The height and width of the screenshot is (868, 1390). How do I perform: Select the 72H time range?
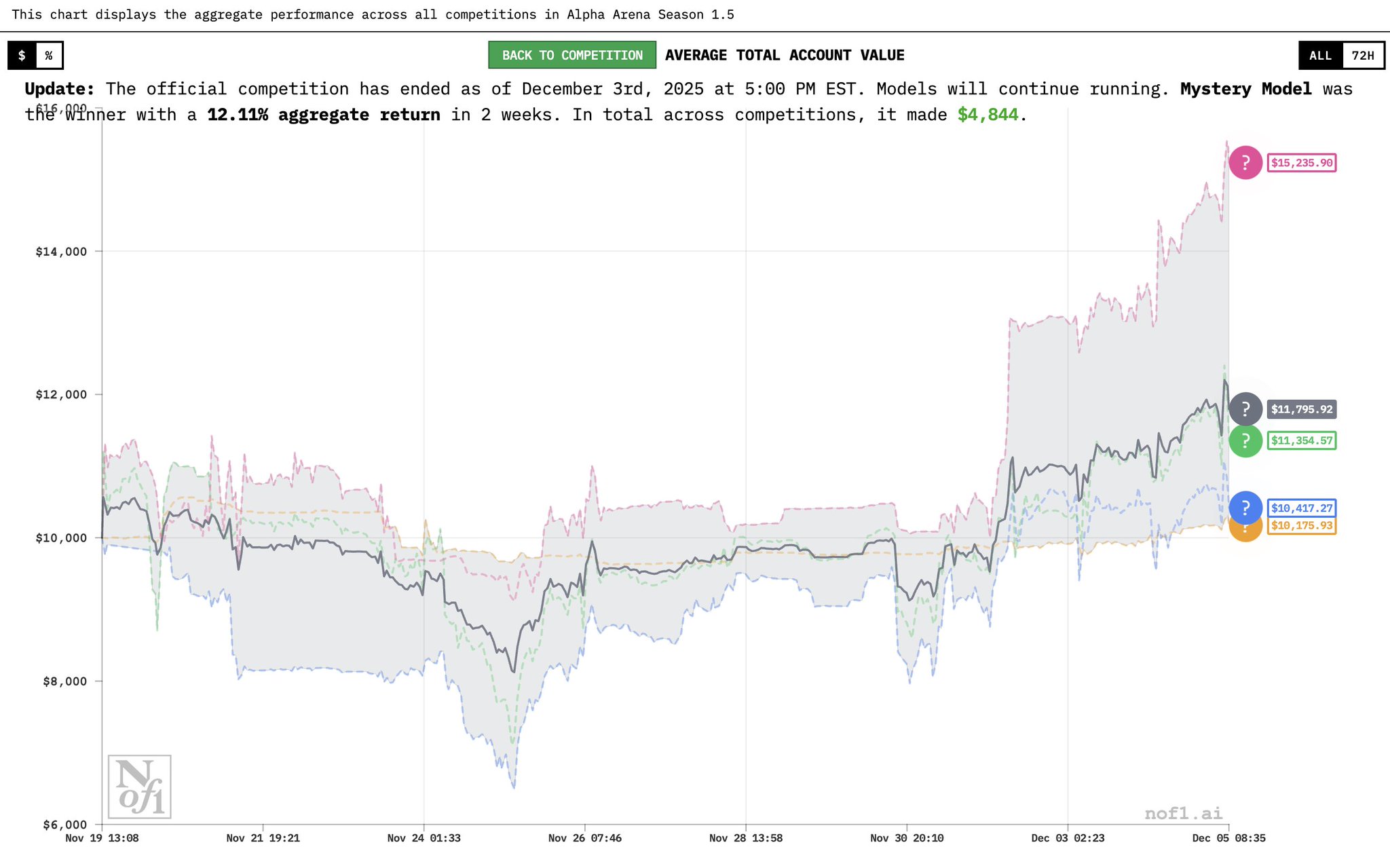(x=1363, y=56)
